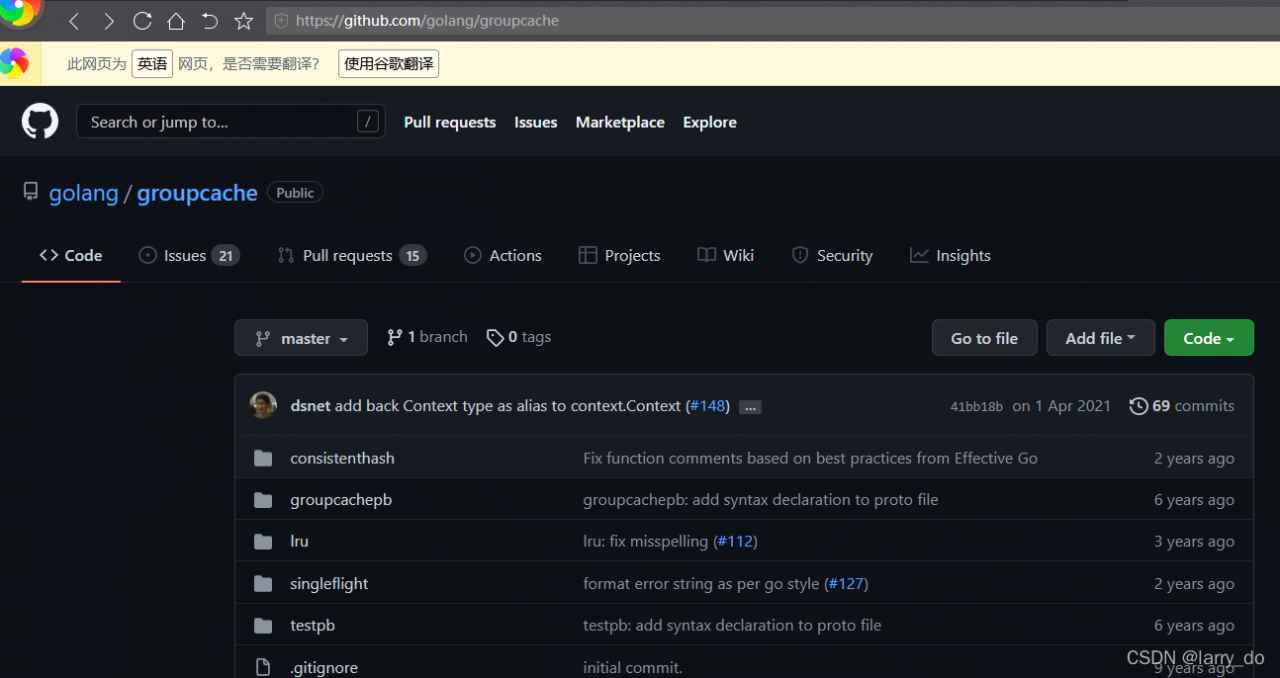Viewport: 1280px width, 678px height.
Task: Open the browser home page icon
Action: [x=176, y=21]
